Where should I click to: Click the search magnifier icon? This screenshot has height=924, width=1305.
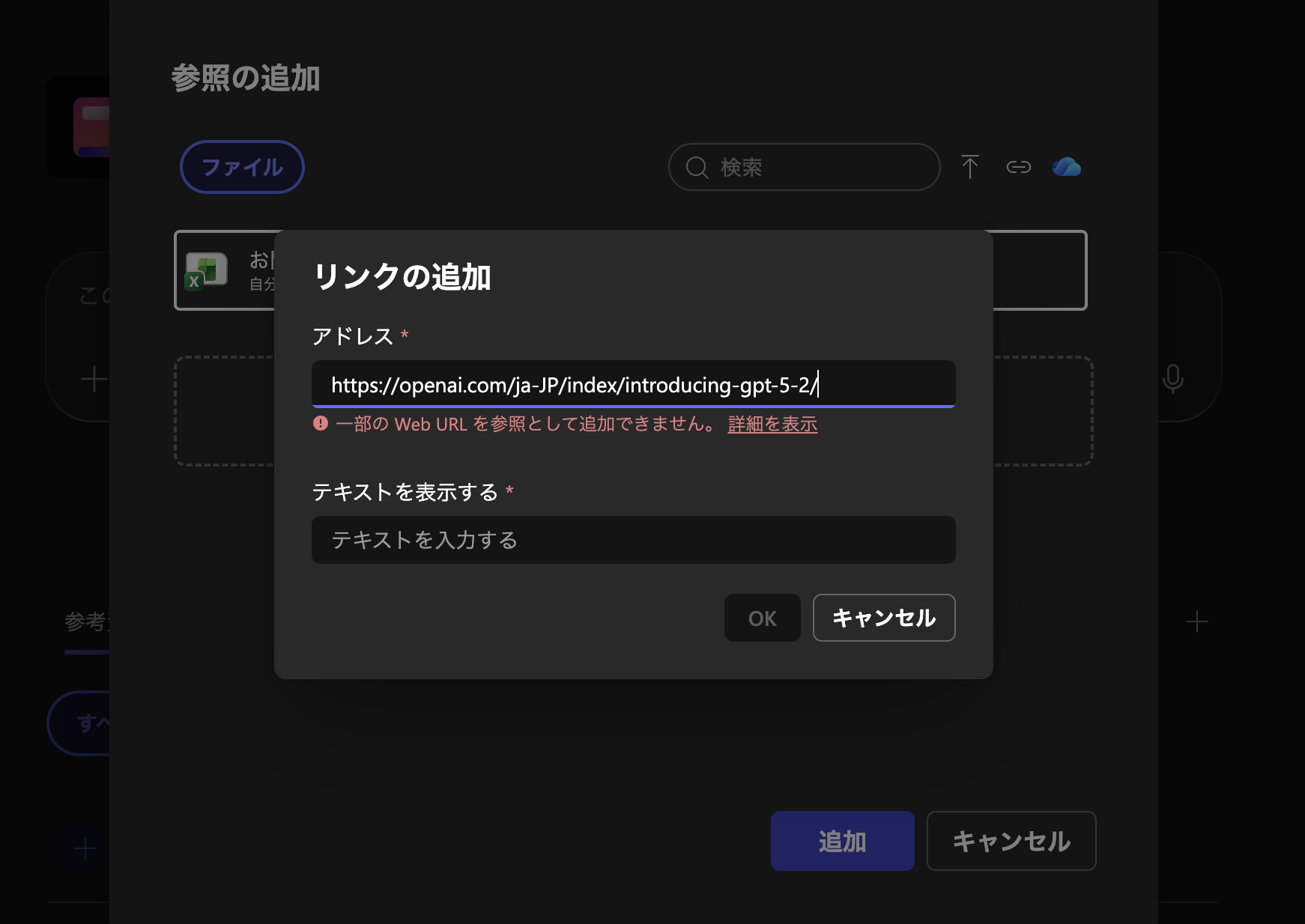[x=697, y=167]
